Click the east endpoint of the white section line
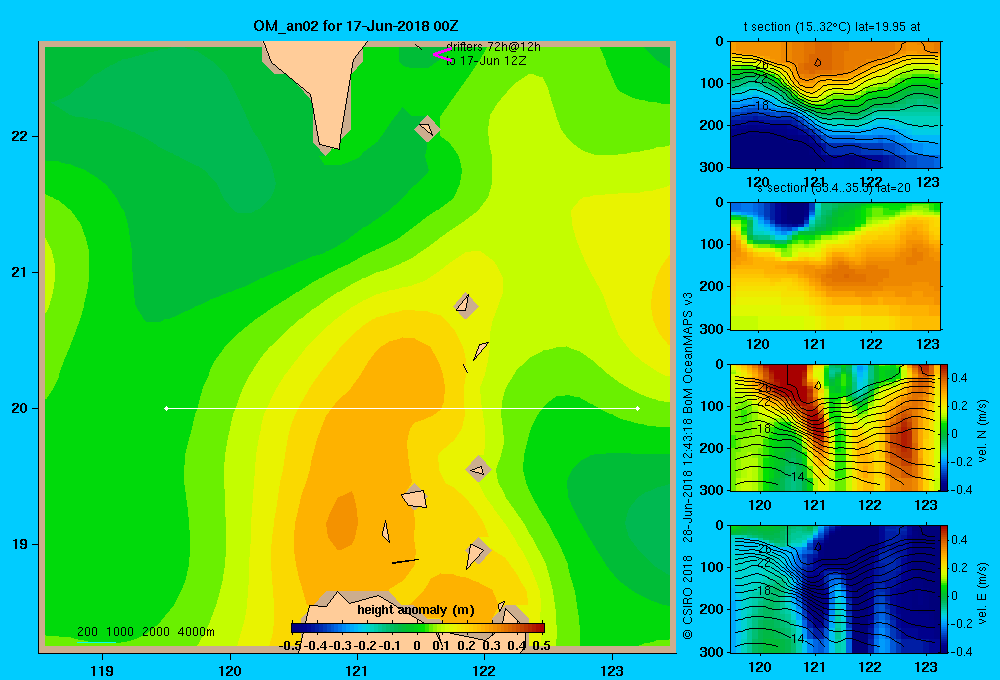The image size is (1000, 680). tap(638, 408)
